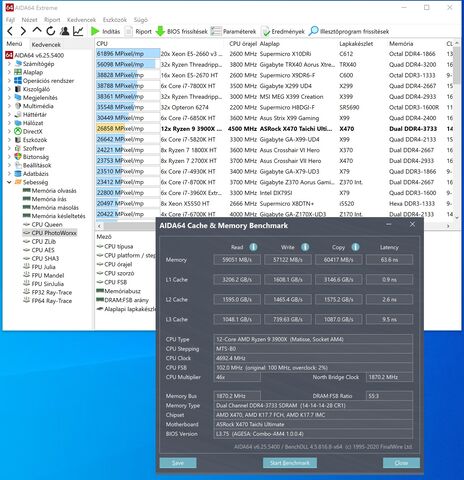The image size is (464, 480).
Task: Open the Riport menu in menu bar
Action: coord(52,20)
